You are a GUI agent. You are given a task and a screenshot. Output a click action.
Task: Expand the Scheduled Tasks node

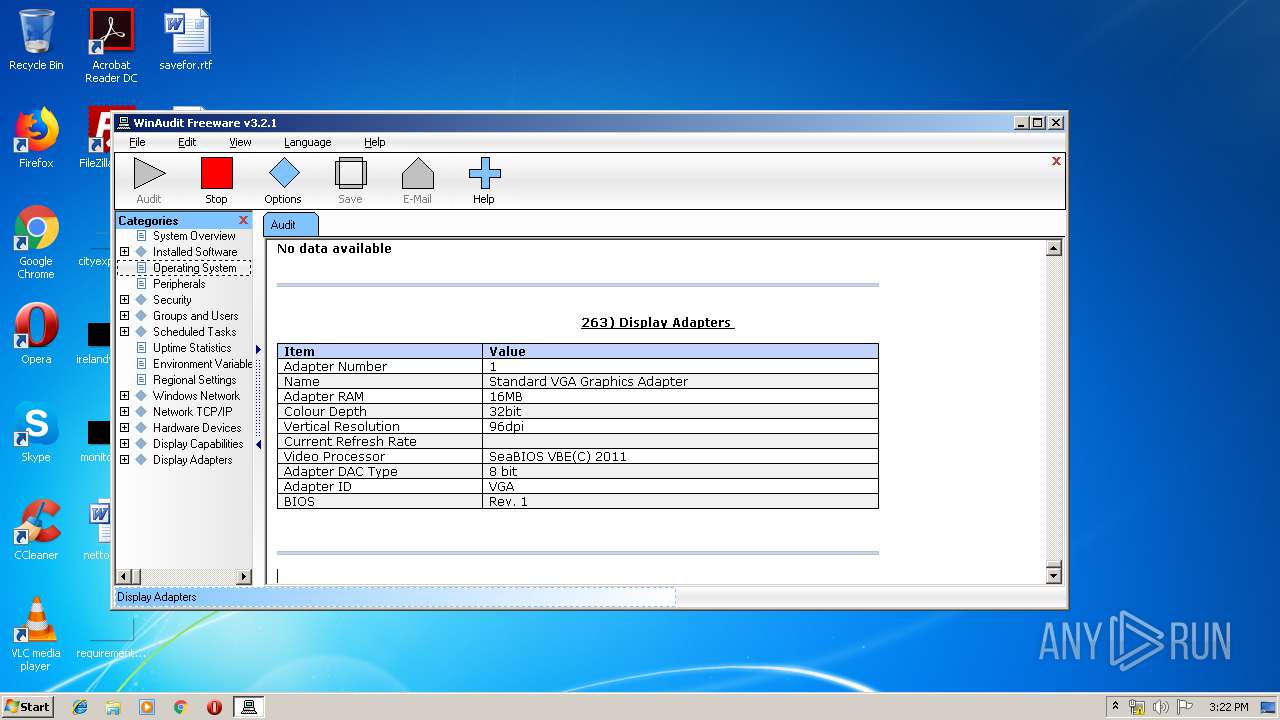(124, 332)
